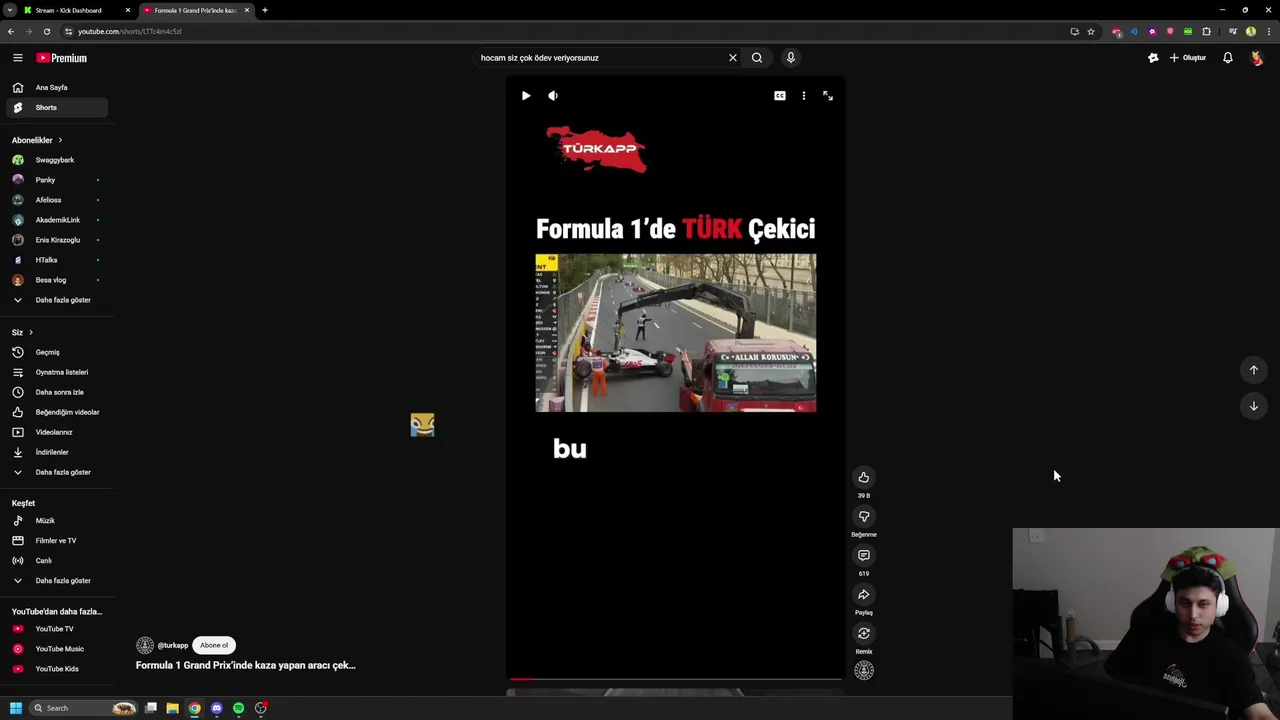The height and width of the screenshot is (720, 1280).
Task: Open YouTube Music in the sidebar
Action: [57, 649]
